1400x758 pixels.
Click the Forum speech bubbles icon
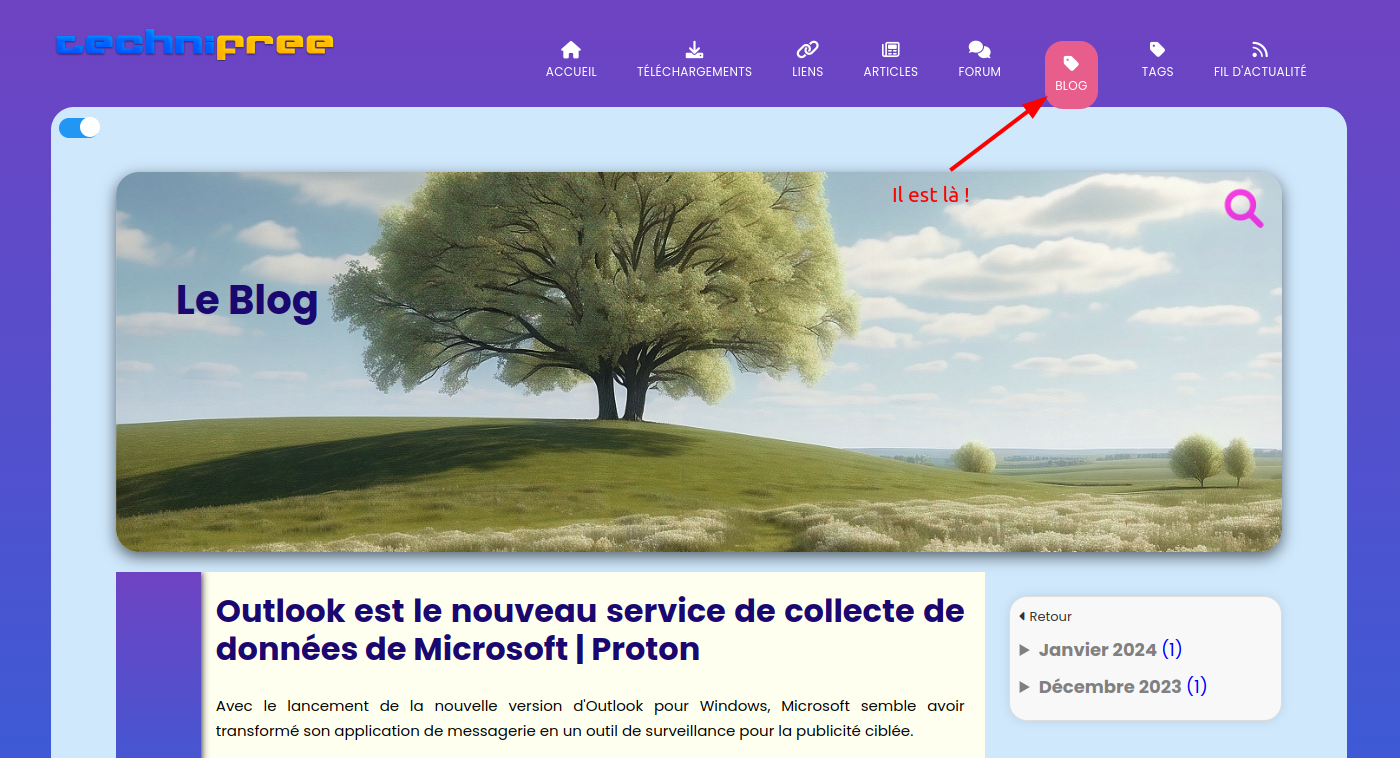tap(979, 50)
